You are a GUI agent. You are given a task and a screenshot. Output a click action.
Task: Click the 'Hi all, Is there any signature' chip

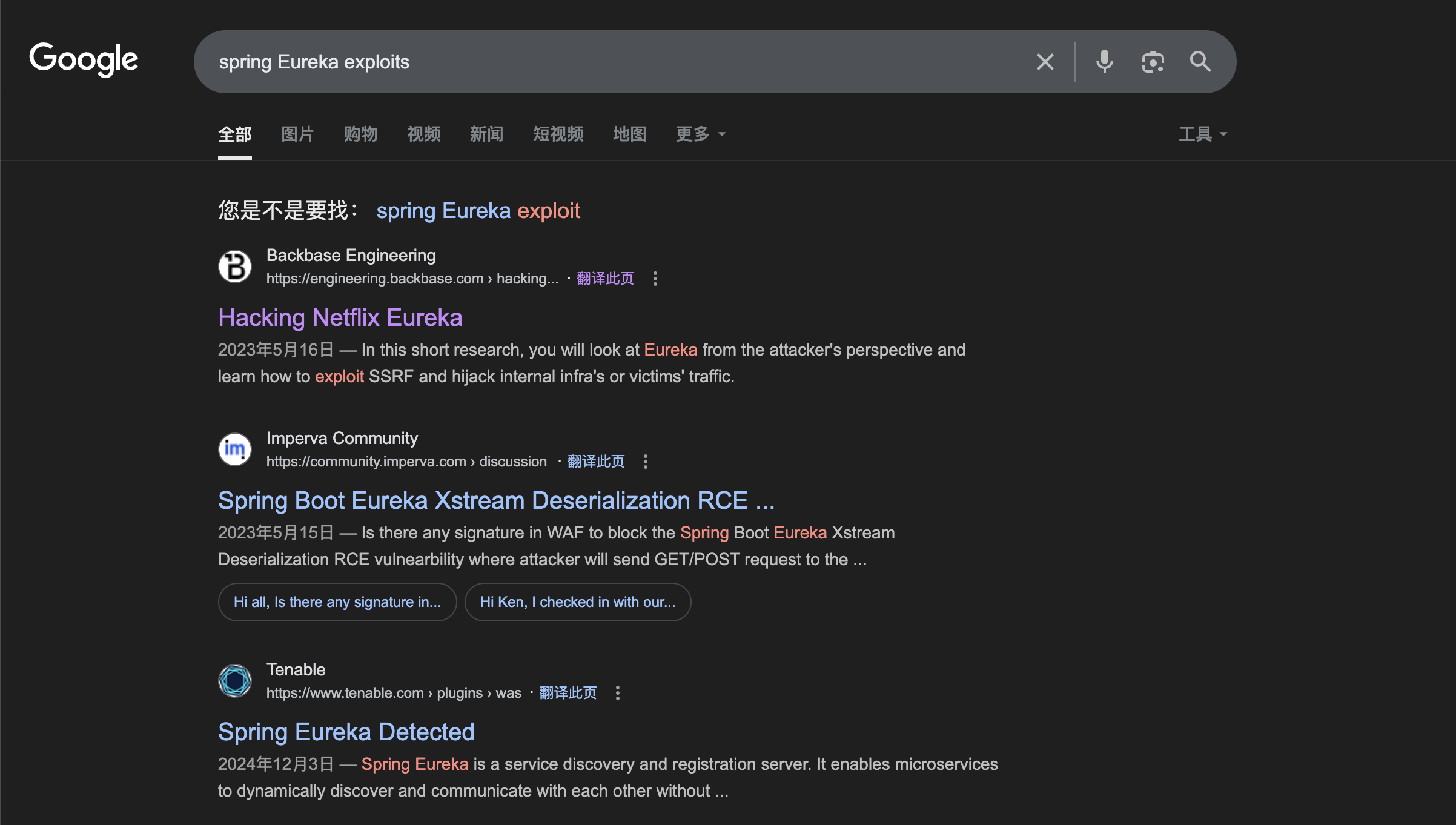pyautogui.click(x=337, y=602)
